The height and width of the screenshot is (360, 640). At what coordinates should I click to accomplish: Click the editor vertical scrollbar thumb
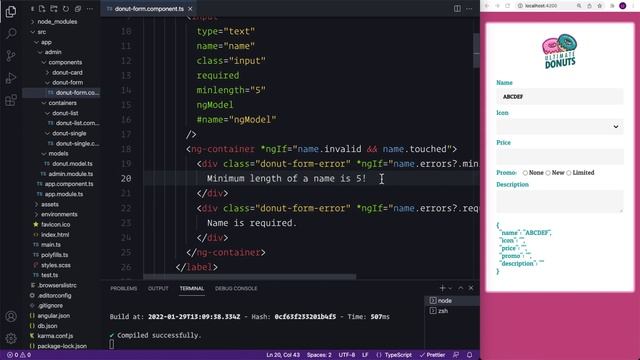[x=476, y=50]
